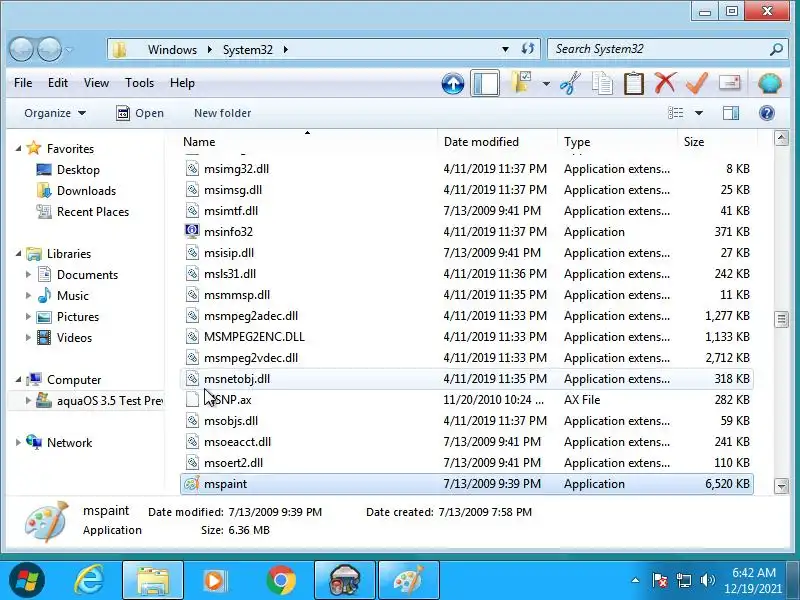Open the view options dropdown arrow
This screenshot has height=600, width=800.
click(699, 113)
